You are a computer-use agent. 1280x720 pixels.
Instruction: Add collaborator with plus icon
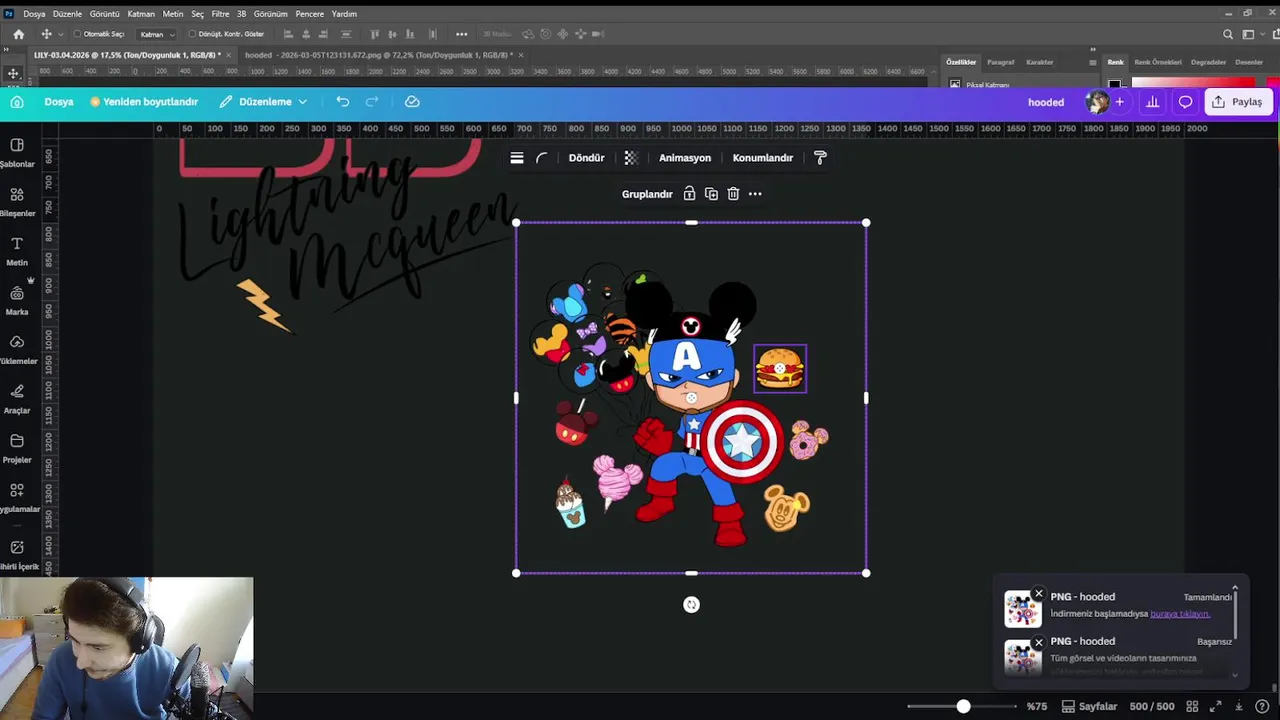pyautogui.click(x=1120, y=102)
